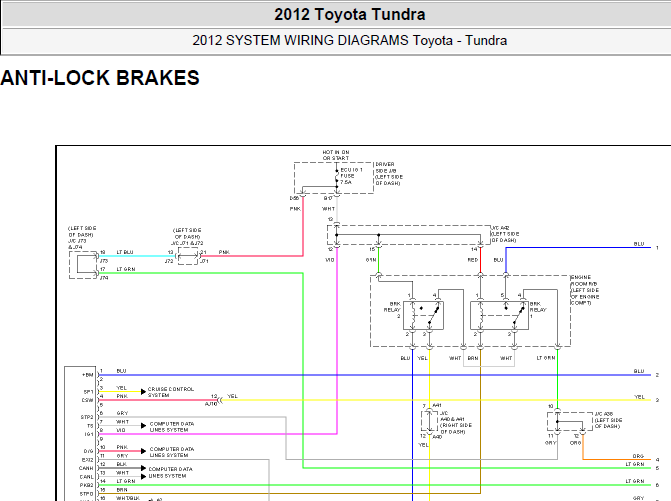Click the 'LT BLU' wire label
671x501 pixels.
[x=125, y=252]
